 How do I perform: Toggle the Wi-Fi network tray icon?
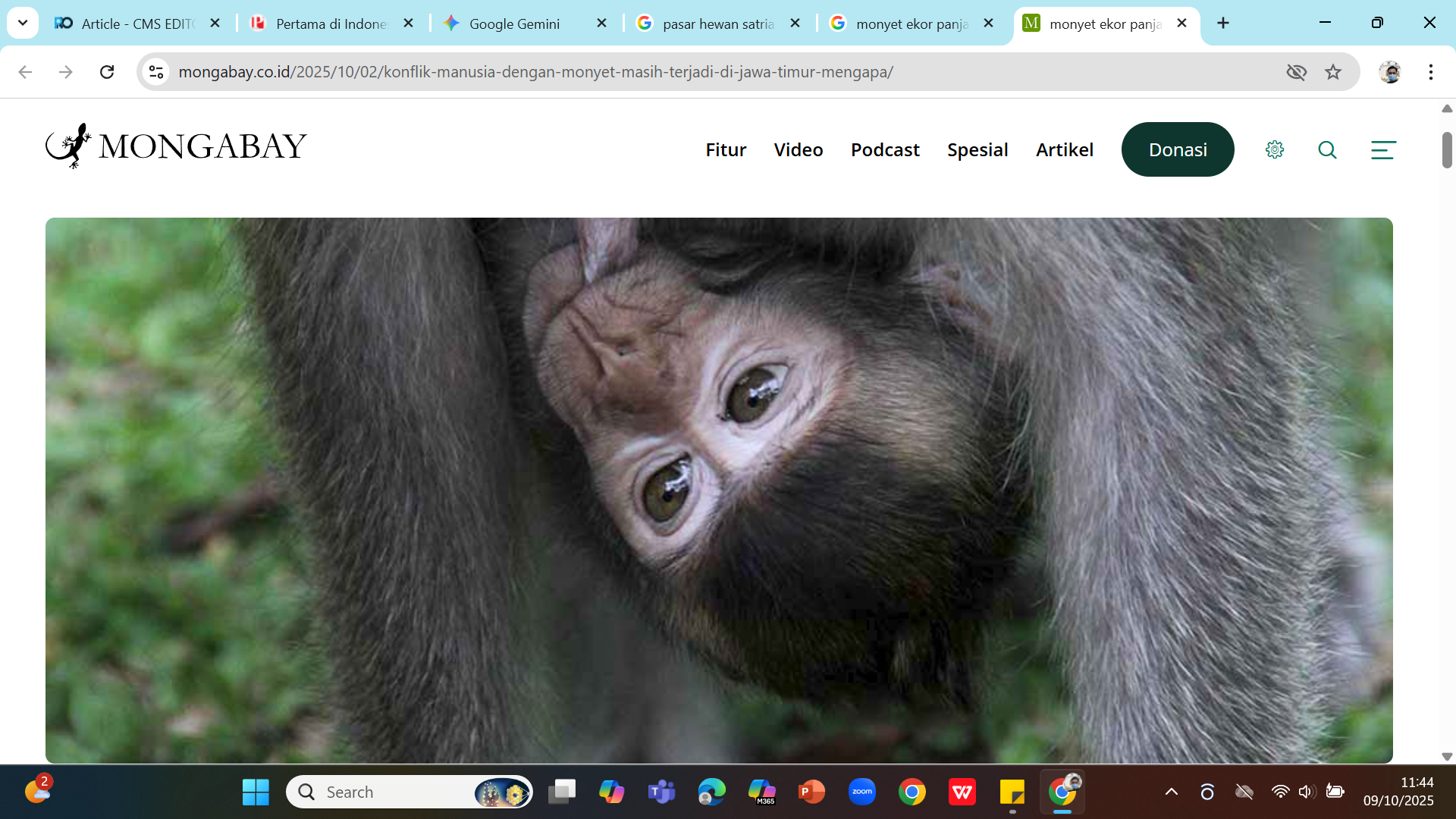[1280, 792]
